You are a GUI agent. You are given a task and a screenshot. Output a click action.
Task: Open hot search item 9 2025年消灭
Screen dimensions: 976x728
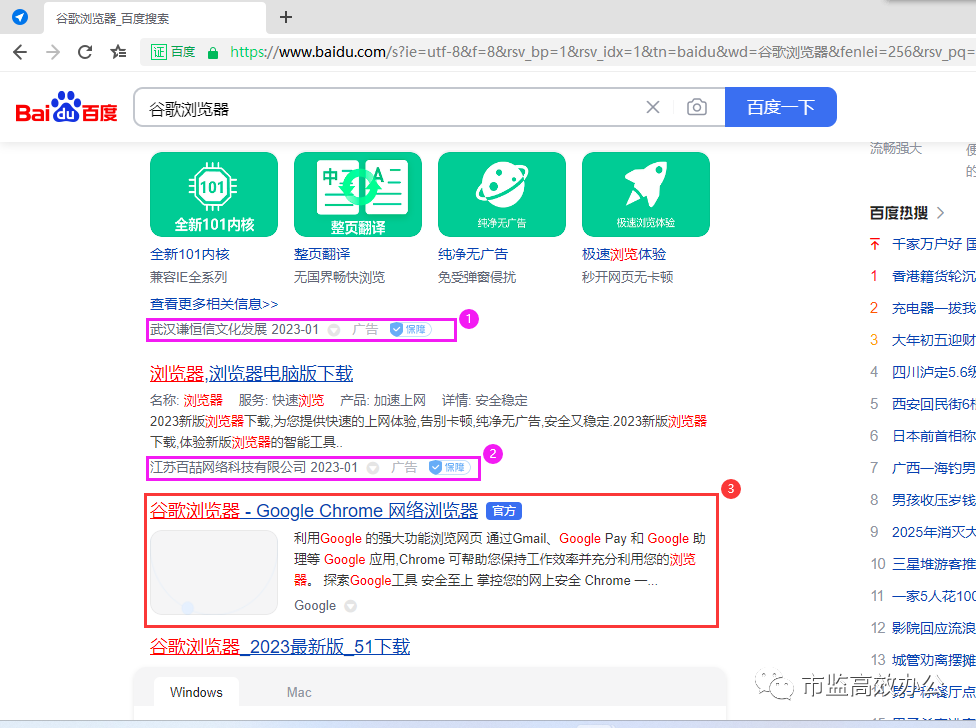(x=933, y=532)
